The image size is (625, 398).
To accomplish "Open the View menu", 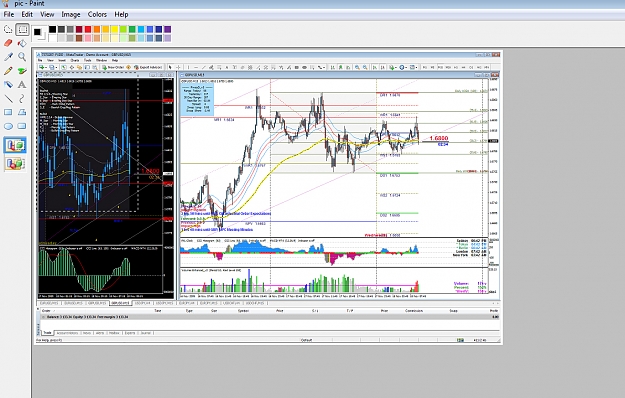I will [47, 14].
